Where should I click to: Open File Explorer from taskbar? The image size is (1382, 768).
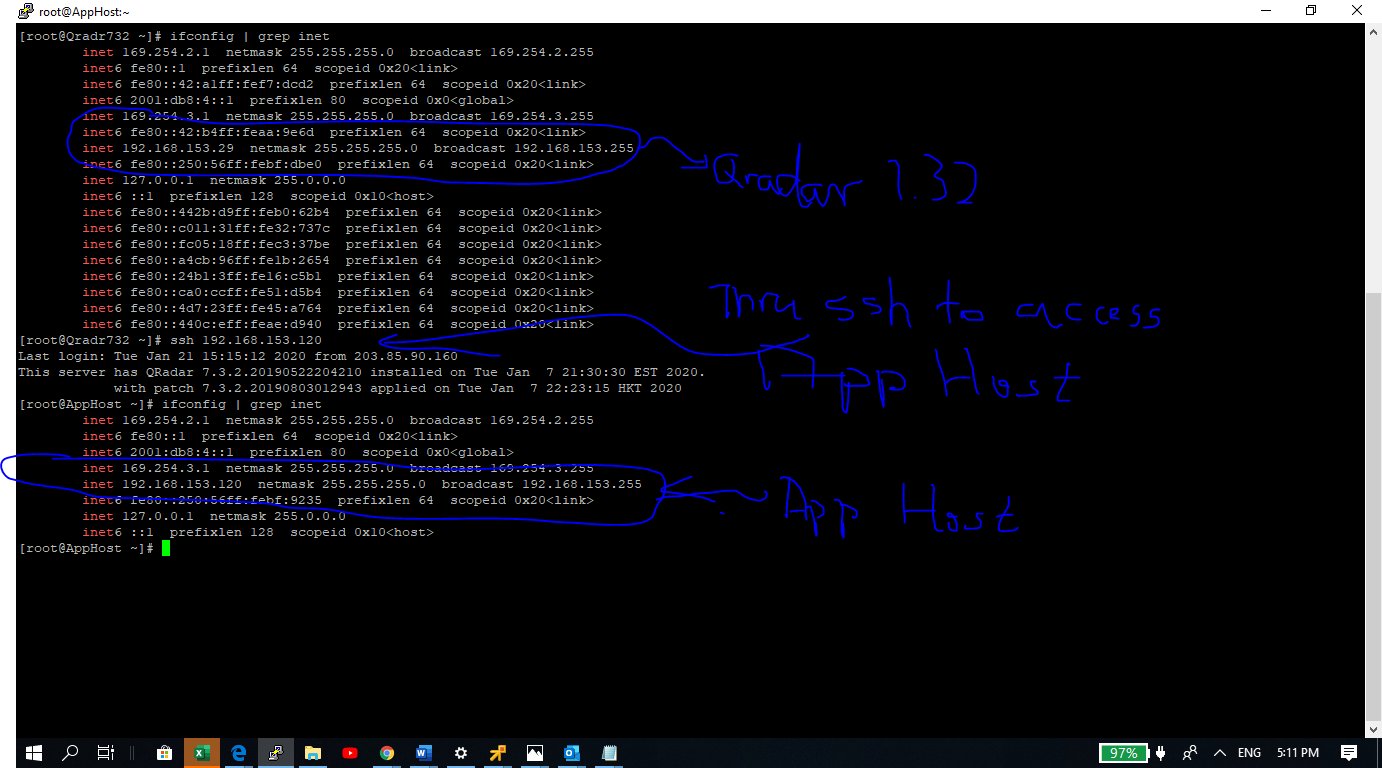[x=313, y=753]
